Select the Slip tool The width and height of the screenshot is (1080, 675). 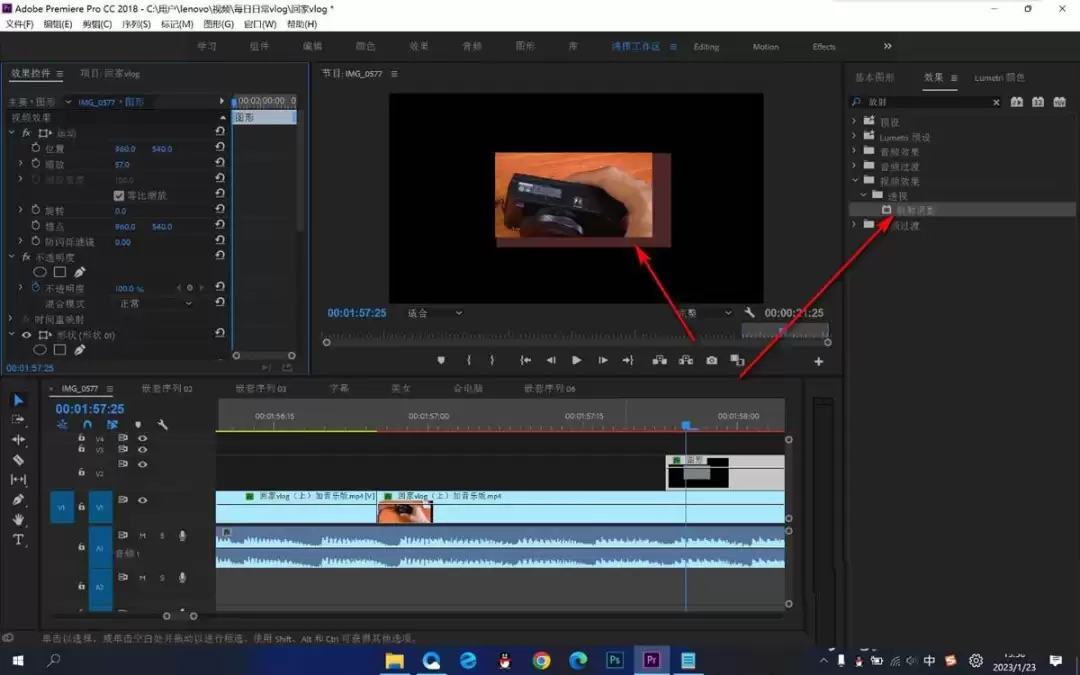coord(19,479)
